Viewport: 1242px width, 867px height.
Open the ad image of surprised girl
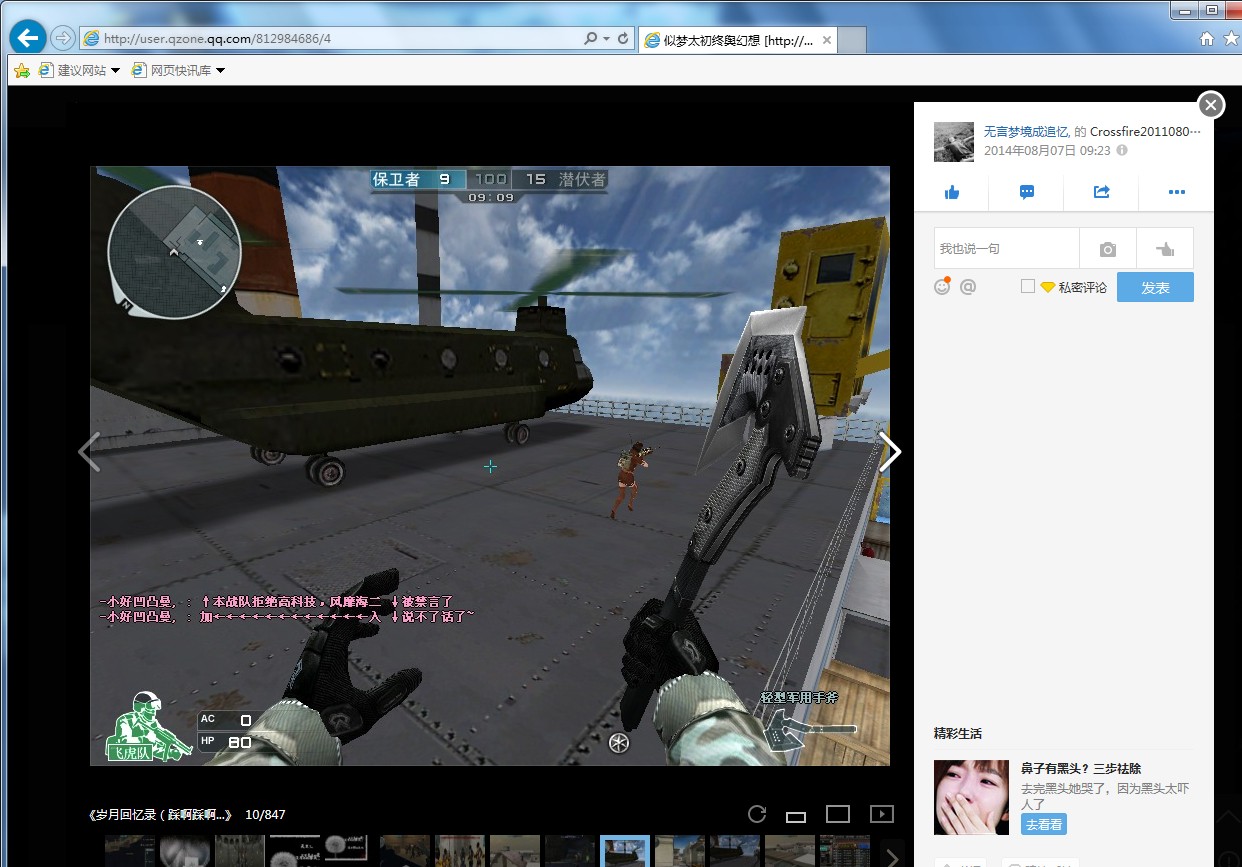(970, 797)
